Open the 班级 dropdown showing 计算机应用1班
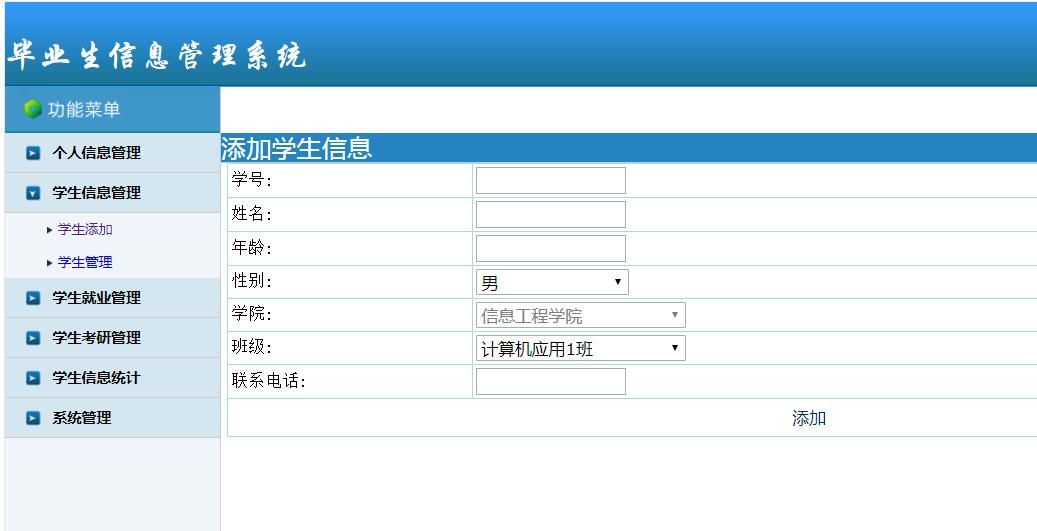This screenshot has width=1037, height=531. click(x=581, y=348)
